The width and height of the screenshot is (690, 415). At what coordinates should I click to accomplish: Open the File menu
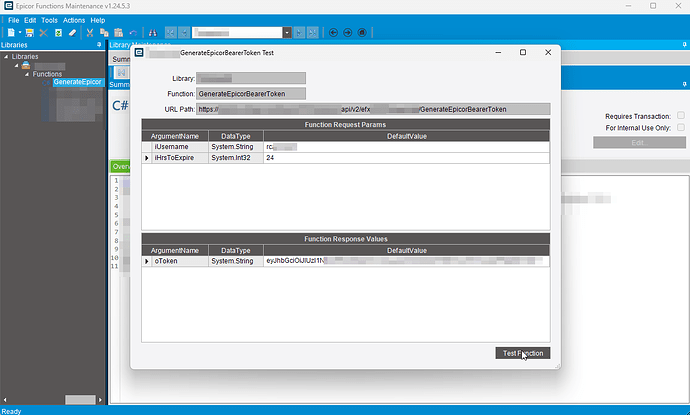coord(13,20)
